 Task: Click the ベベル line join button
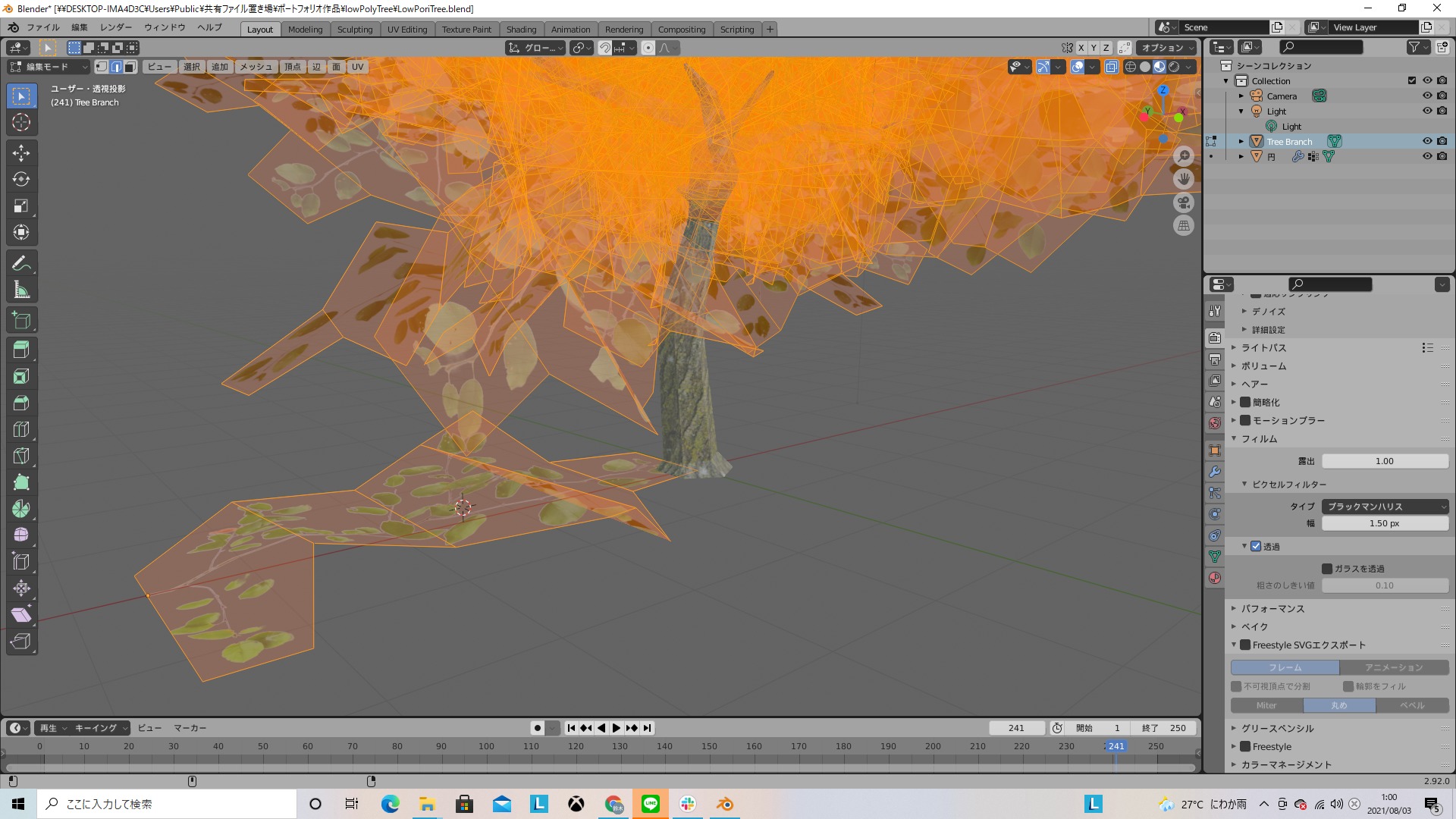click(x=1411, y=705)
